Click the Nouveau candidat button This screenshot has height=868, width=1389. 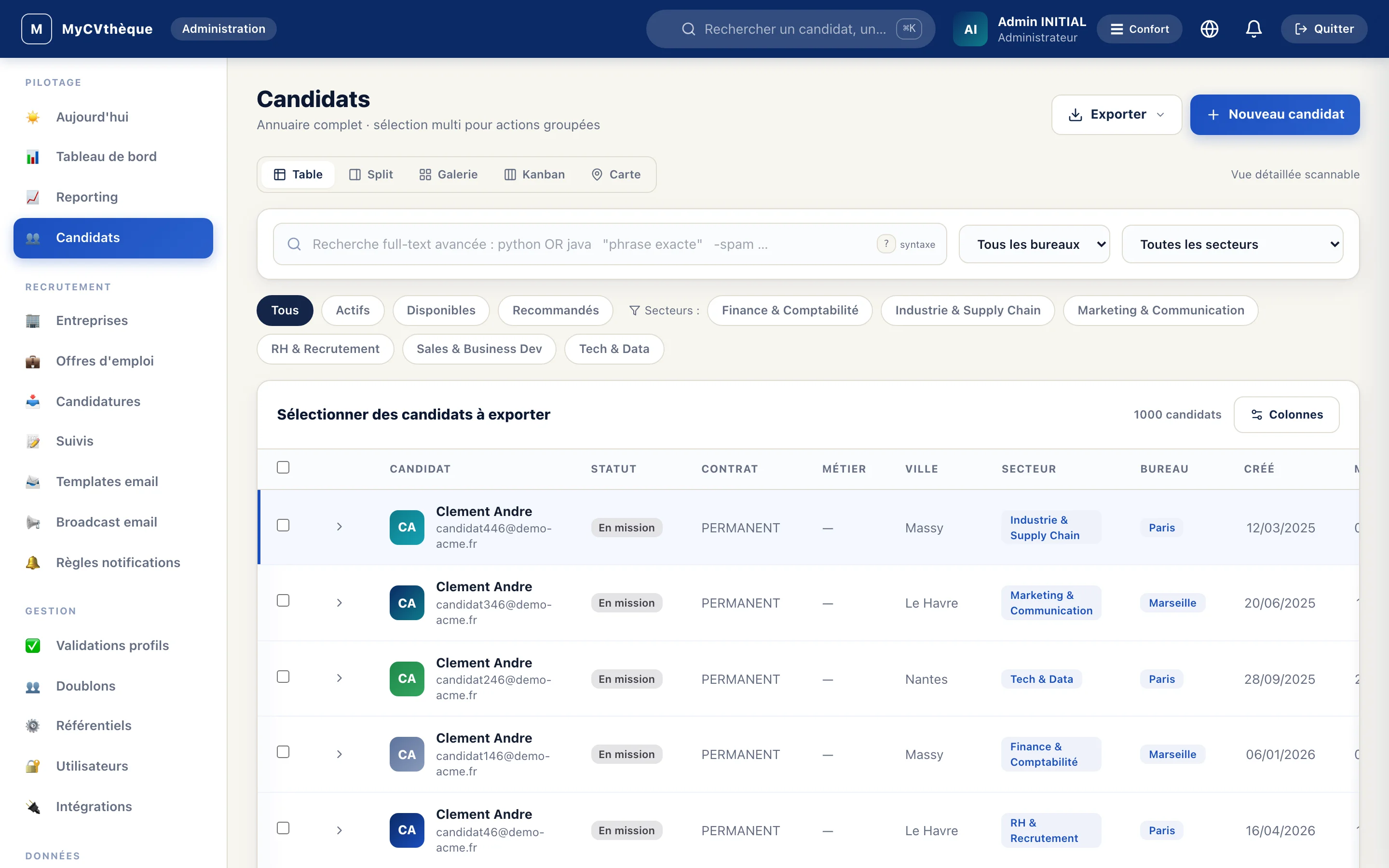[x=1275, y=115]
